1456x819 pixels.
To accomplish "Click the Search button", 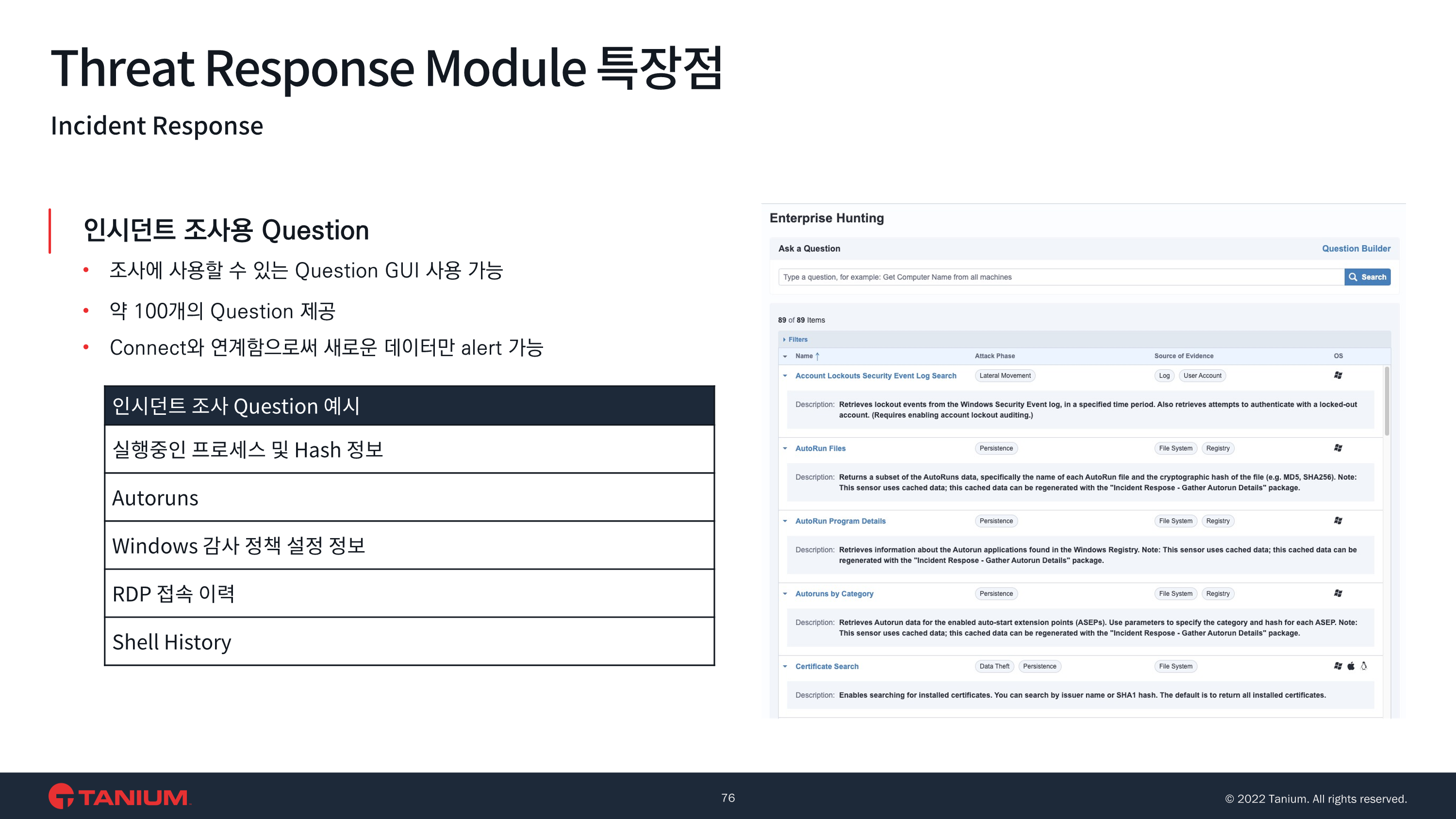I will [1367, 277].
